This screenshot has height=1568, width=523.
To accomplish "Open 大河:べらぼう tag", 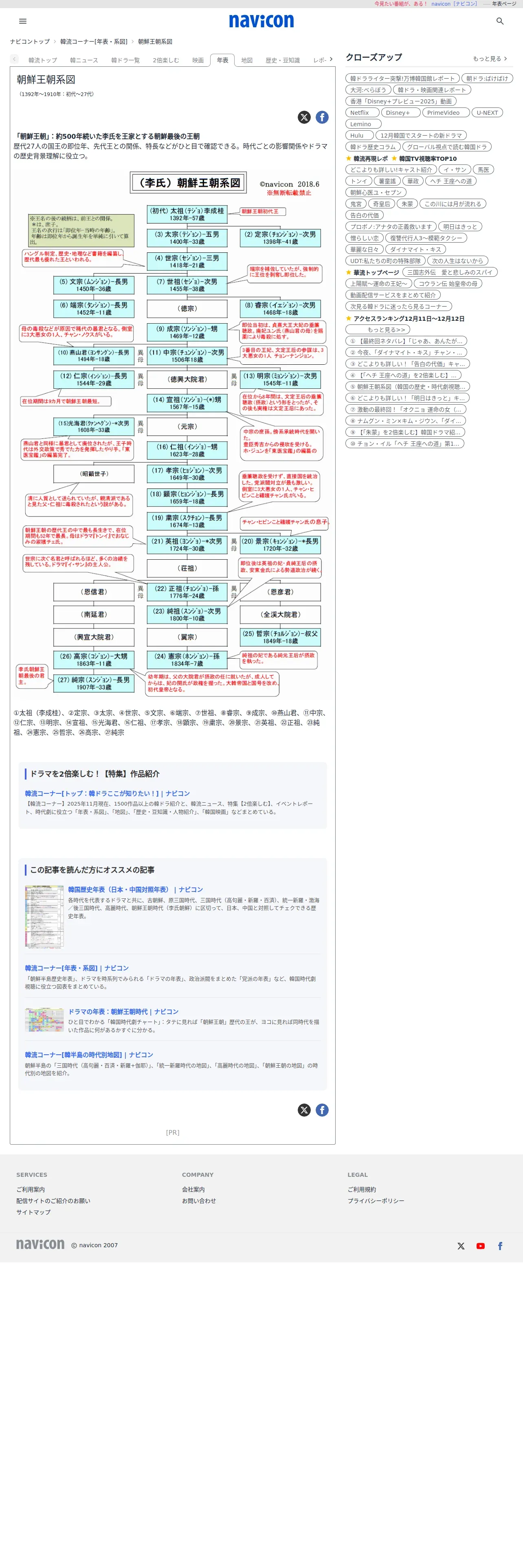I will 368,90.
